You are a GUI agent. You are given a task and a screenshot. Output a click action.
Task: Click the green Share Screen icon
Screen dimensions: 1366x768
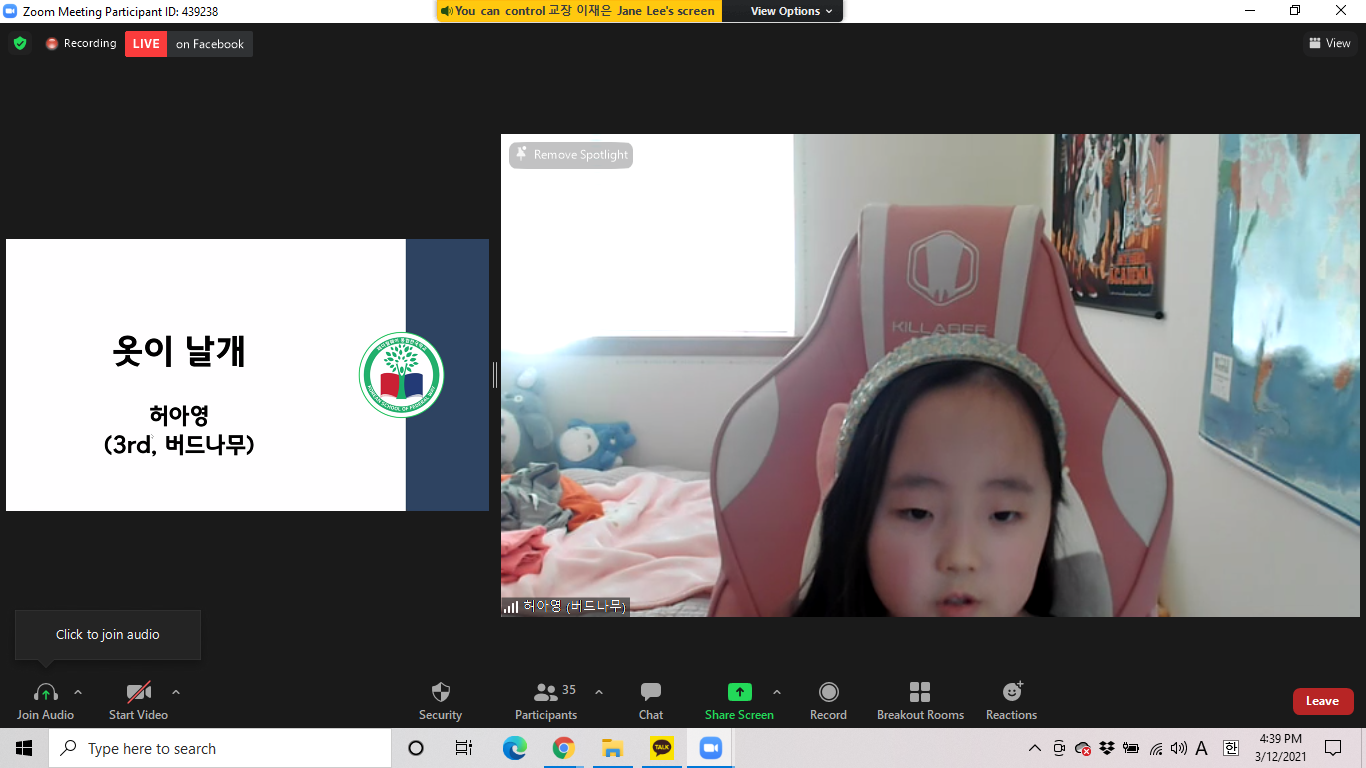click(739, 692)
